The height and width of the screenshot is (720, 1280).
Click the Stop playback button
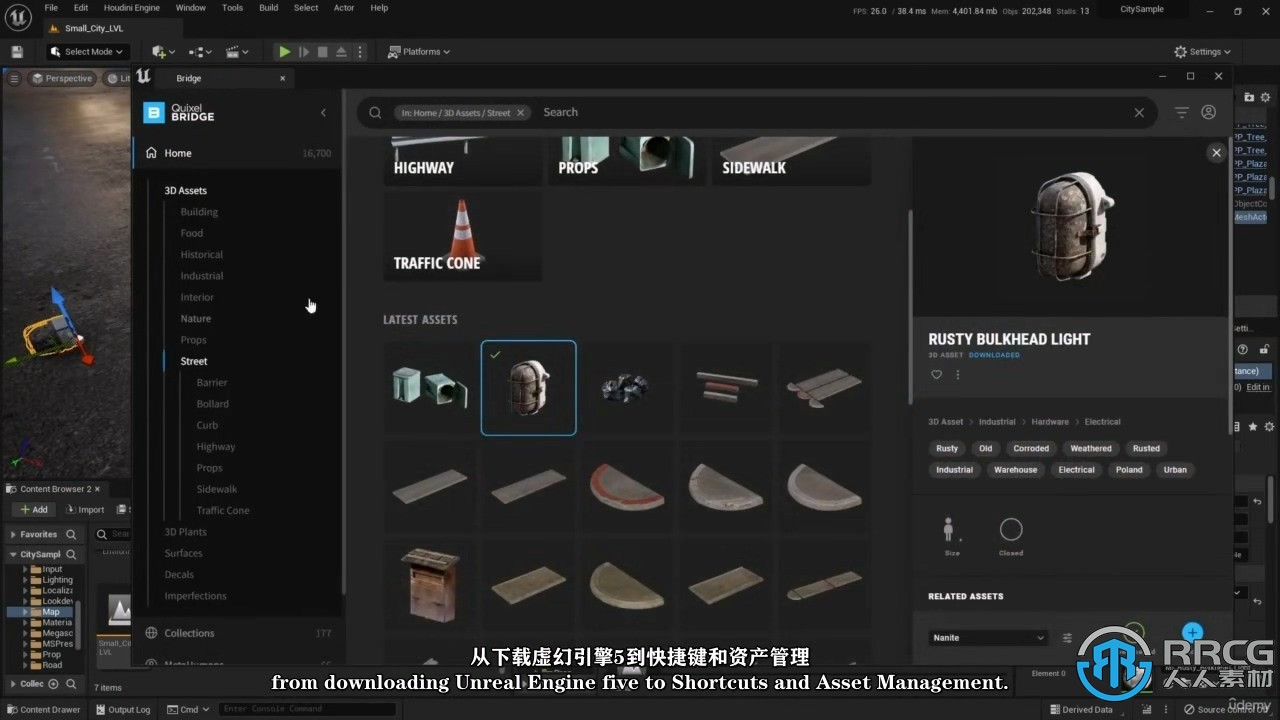pos(322,52)
